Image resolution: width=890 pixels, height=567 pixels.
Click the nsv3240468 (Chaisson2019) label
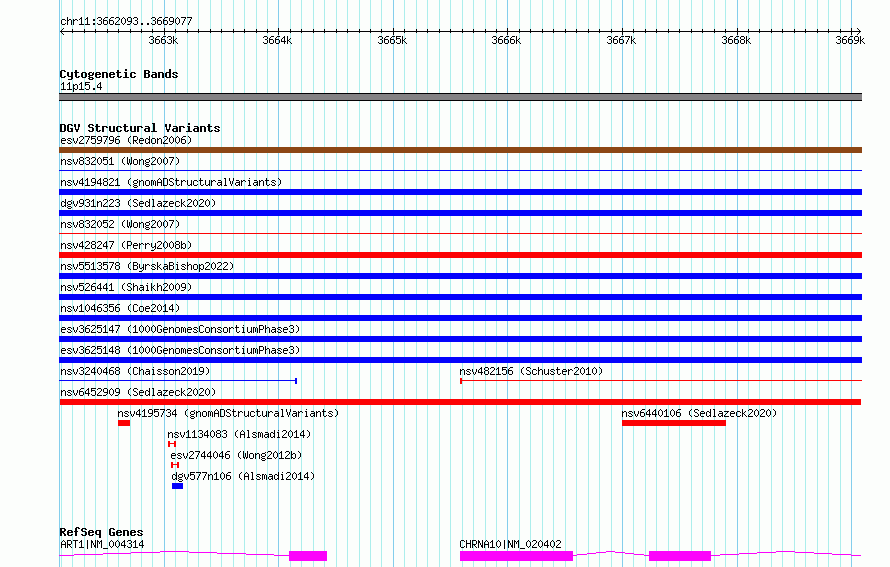coord(135,371)
